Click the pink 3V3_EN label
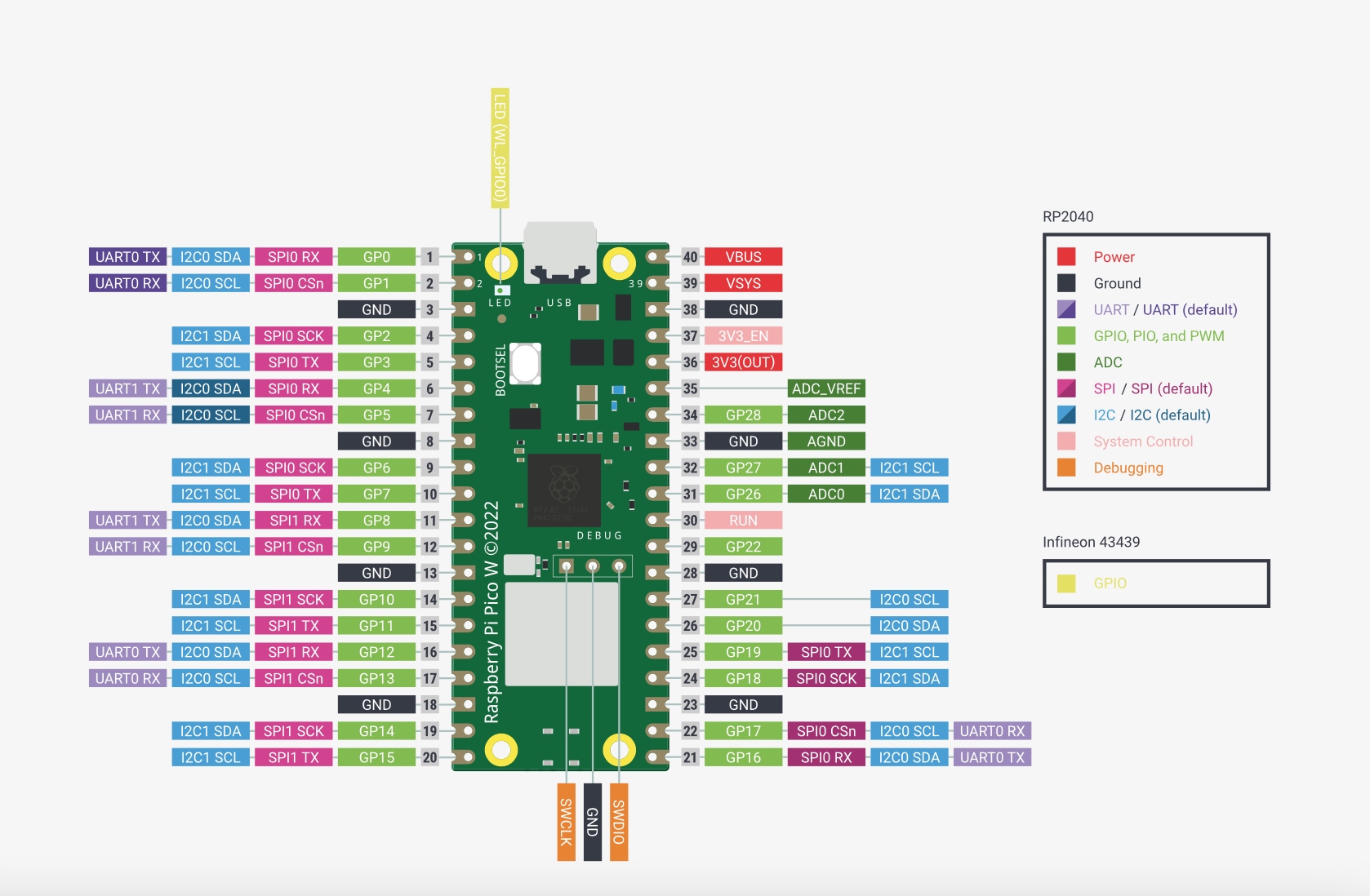The width and height of the screenshot is (1370, 896). 743,335
